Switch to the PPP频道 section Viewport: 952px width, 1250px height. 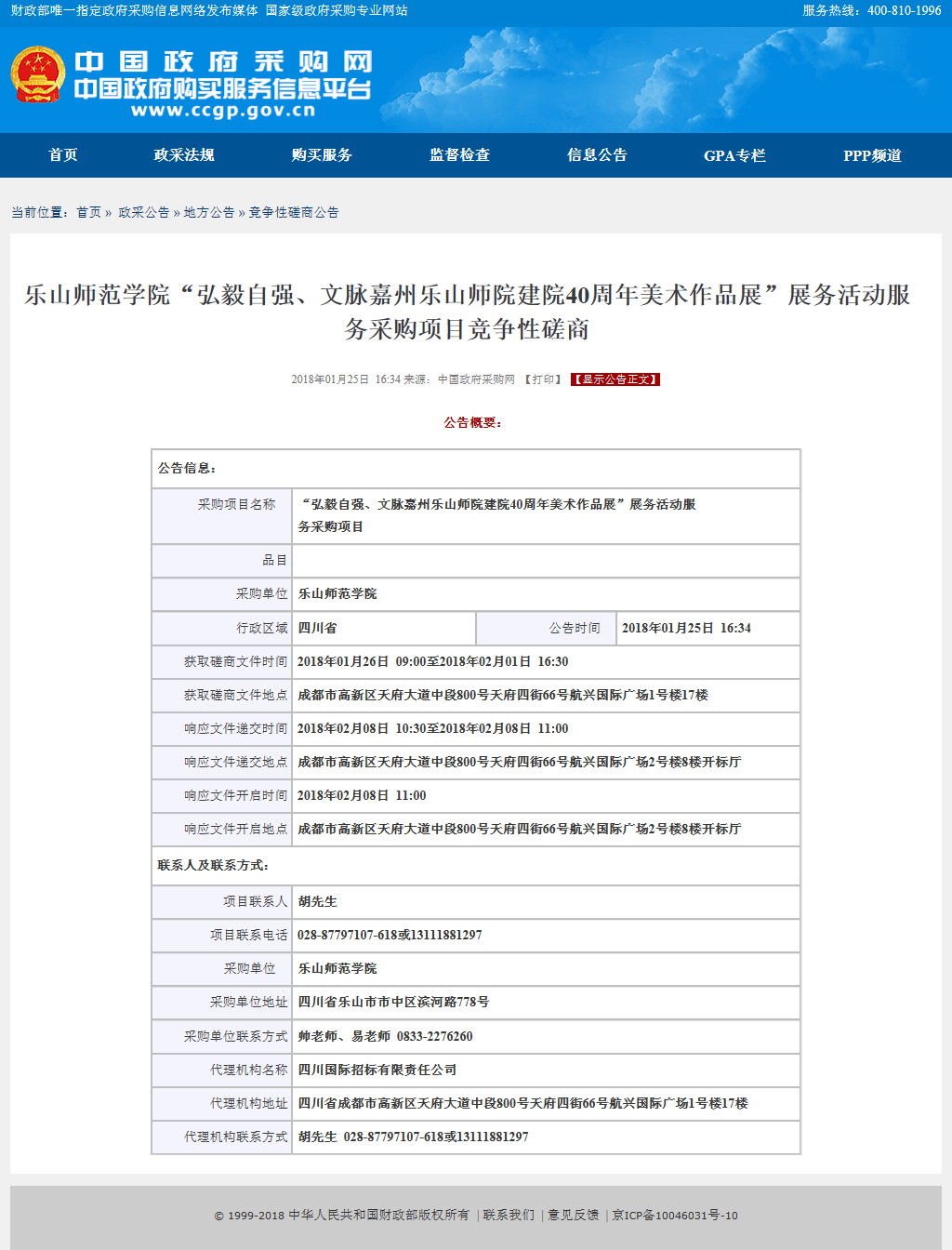pos(872,155)
